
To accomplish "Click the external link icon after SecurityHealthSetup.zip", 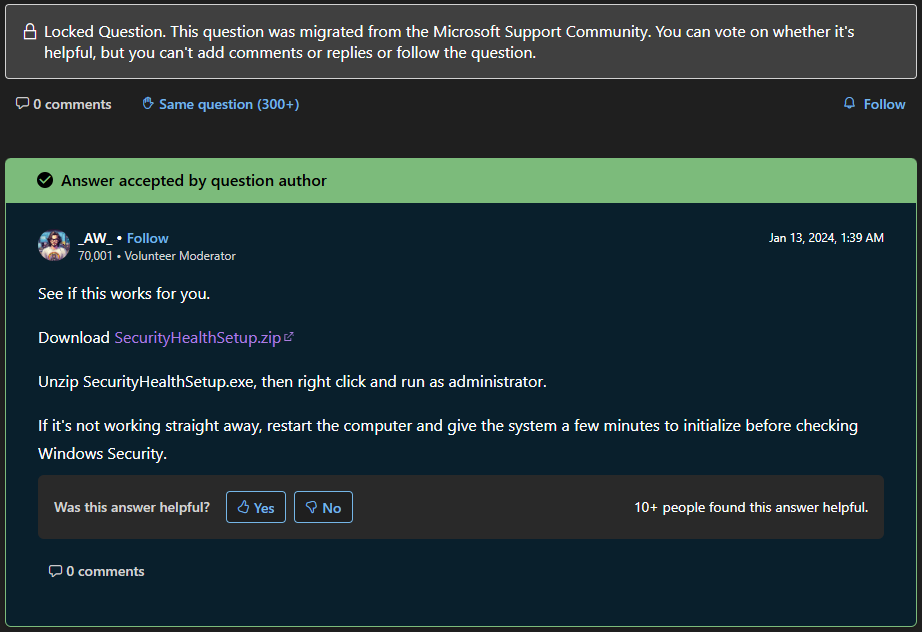I will point(289,337).
